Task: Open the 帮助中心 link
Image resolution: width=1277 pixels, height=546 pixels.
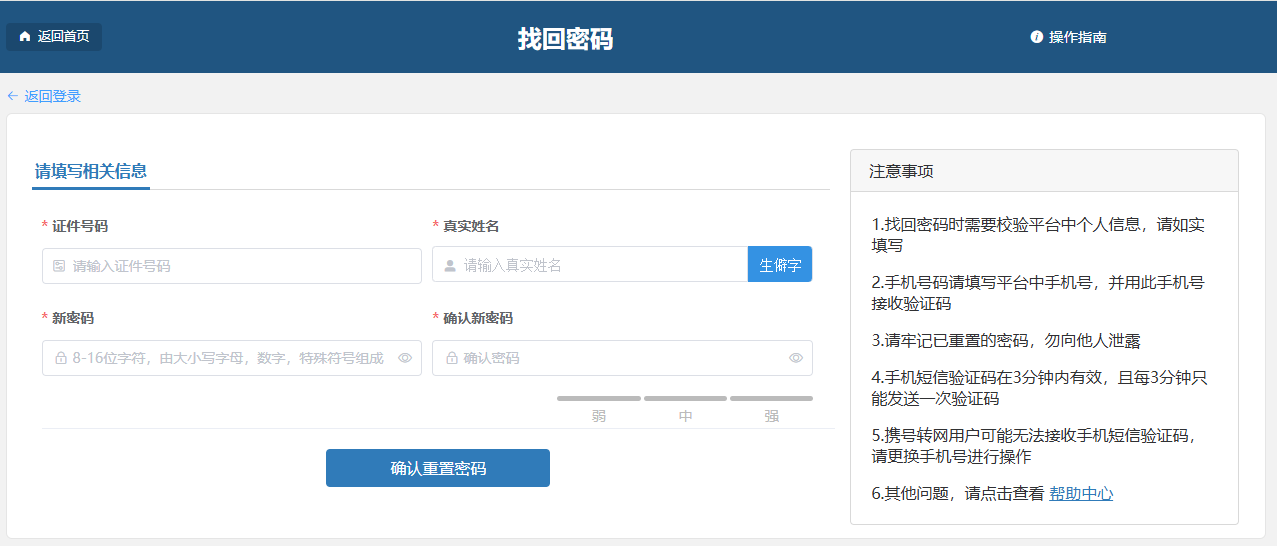Action: click(1081, 493)
